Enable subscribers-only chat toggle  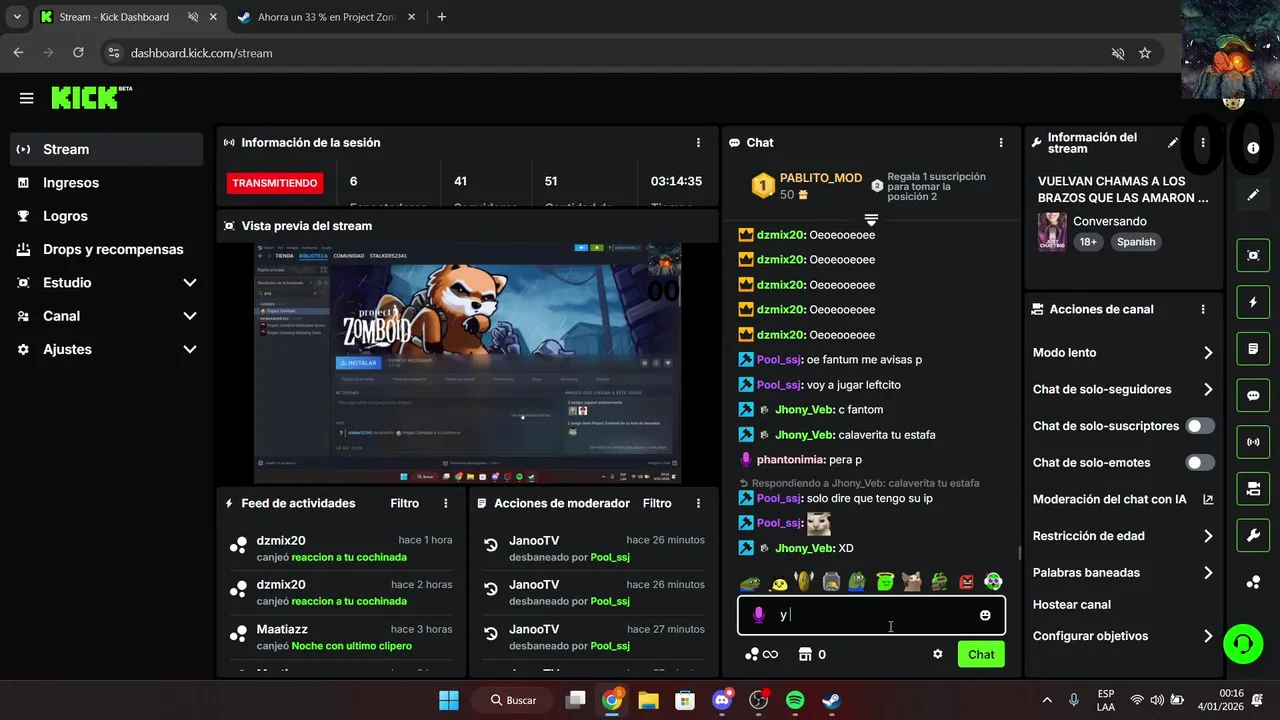(1200, 426)
